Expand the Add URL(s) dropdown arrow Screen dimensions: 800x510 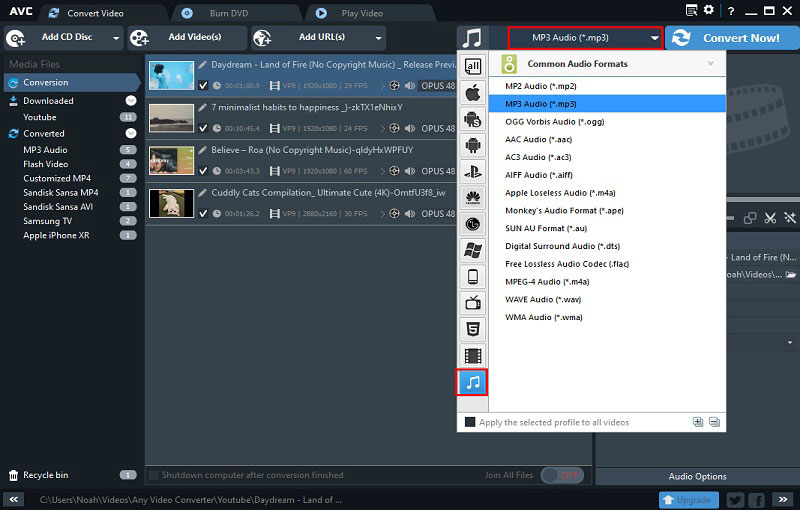tap(378, 38)
